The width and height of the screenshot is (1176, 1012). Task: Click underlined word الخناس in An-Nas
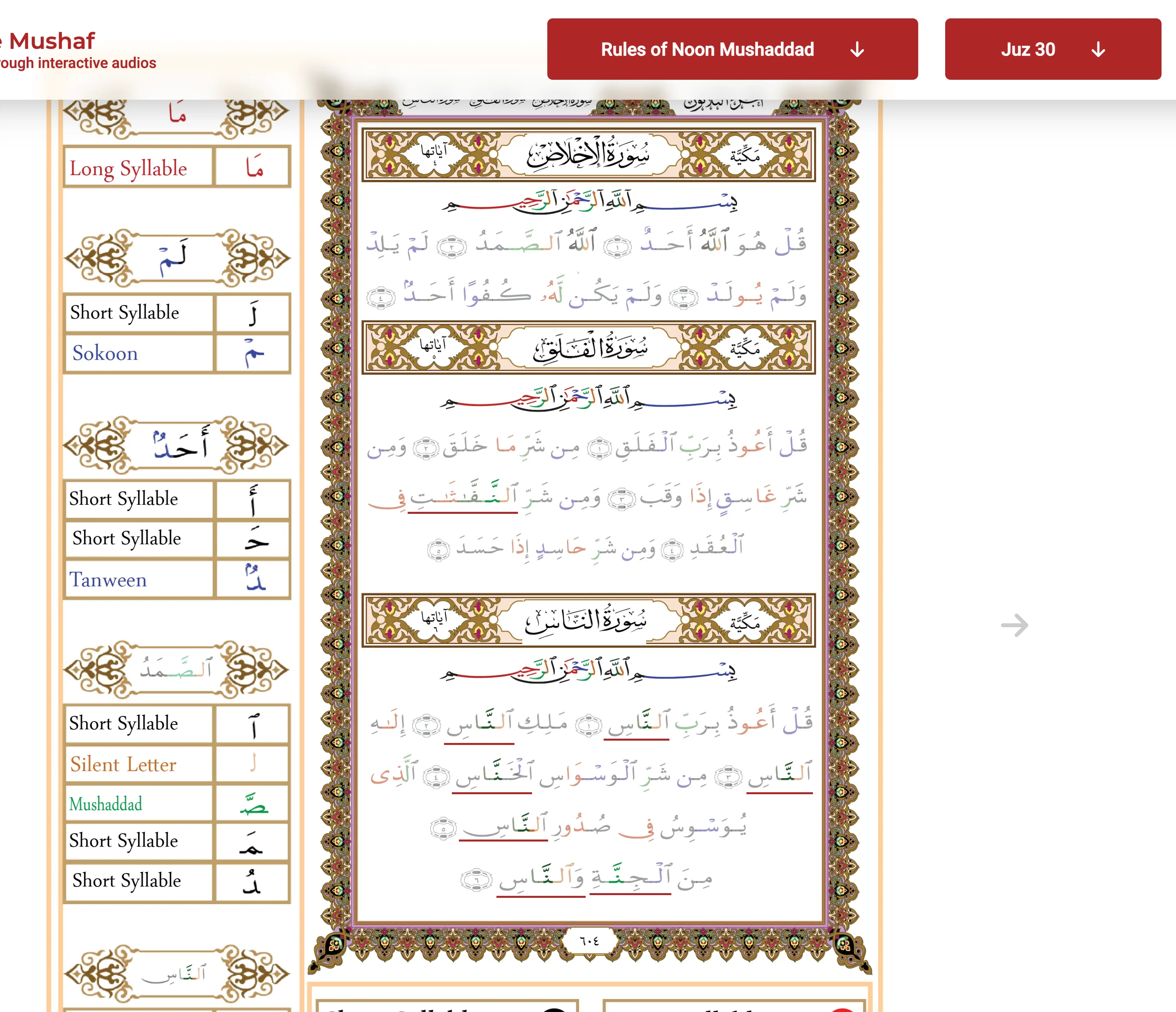(493, 775)
